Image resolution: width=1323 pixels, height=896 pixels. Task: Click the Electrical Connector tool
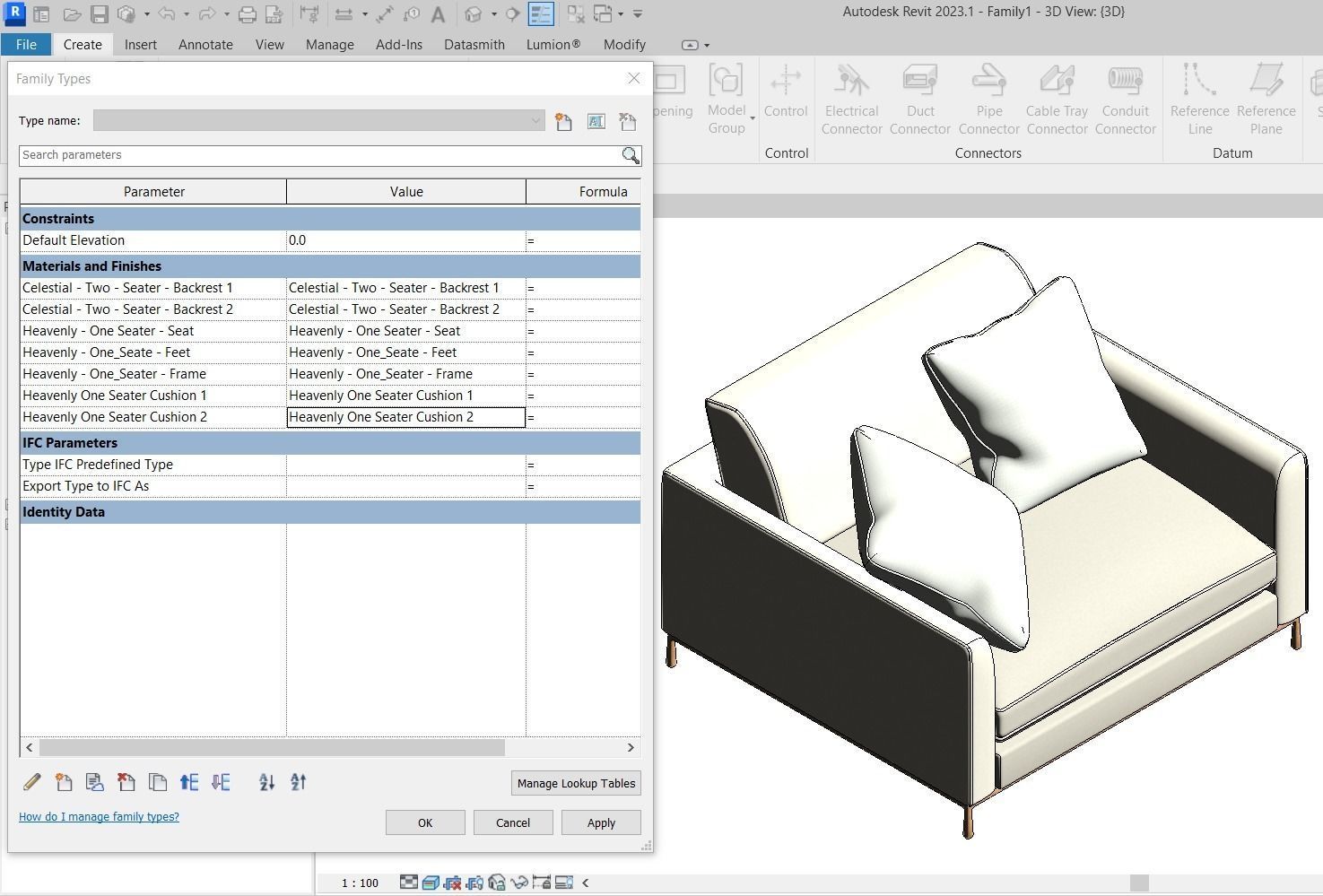(x=851, y=100)
